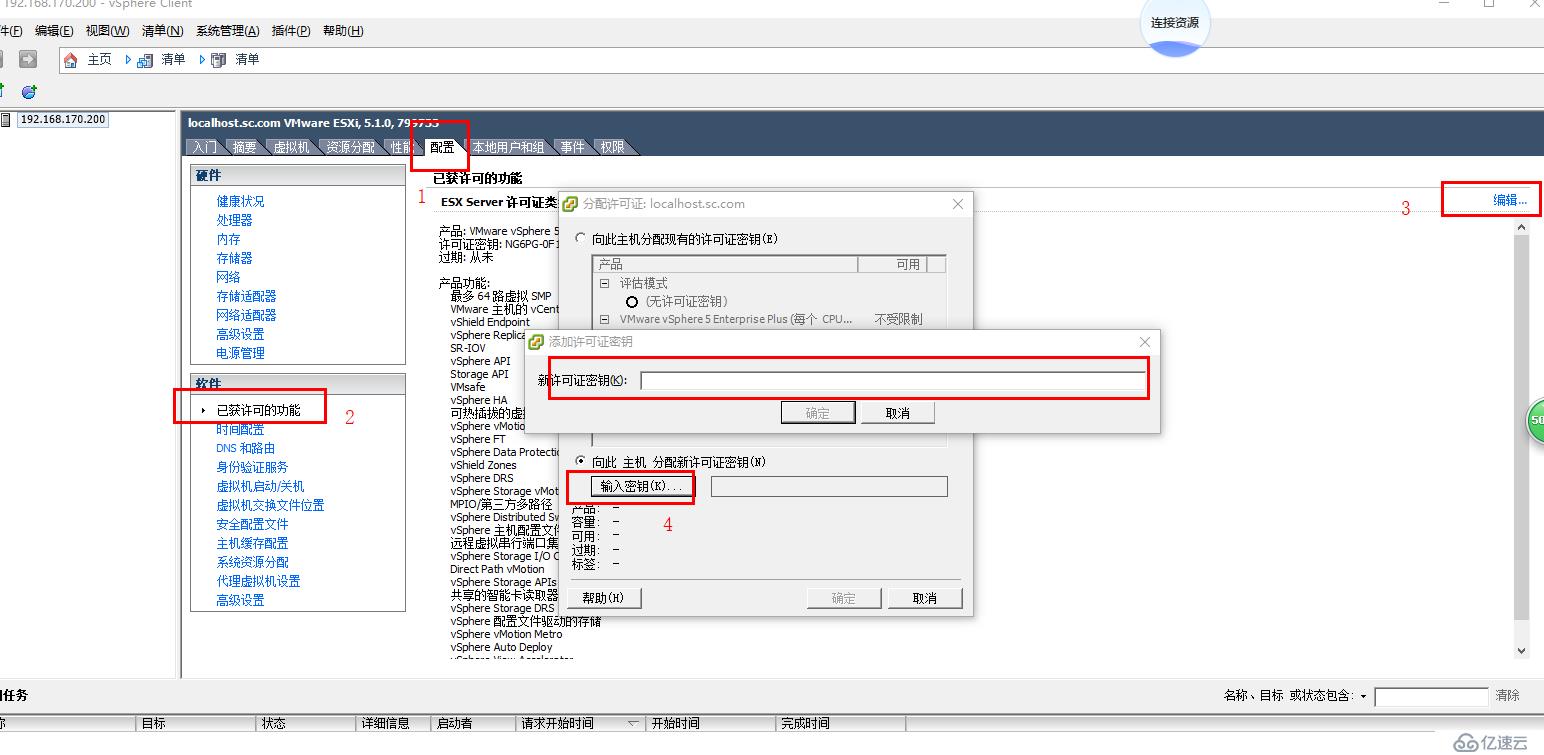Screen dimensions: 1544x755
Task: Switch to the 资源分配 tab
Action: tap(350, 147)
